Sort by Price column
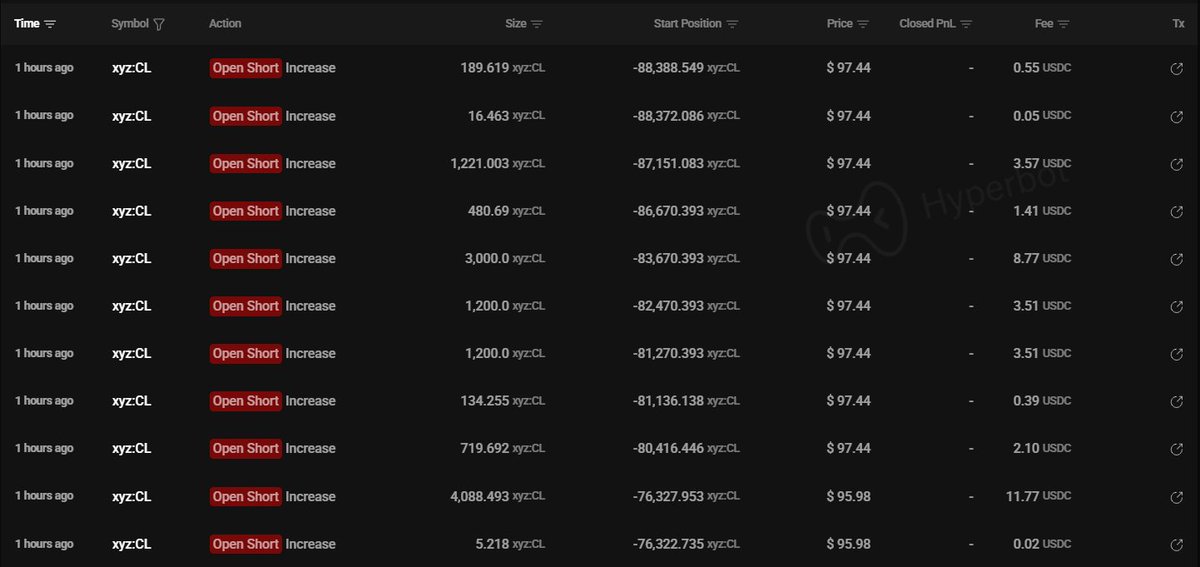 [863, 24]
